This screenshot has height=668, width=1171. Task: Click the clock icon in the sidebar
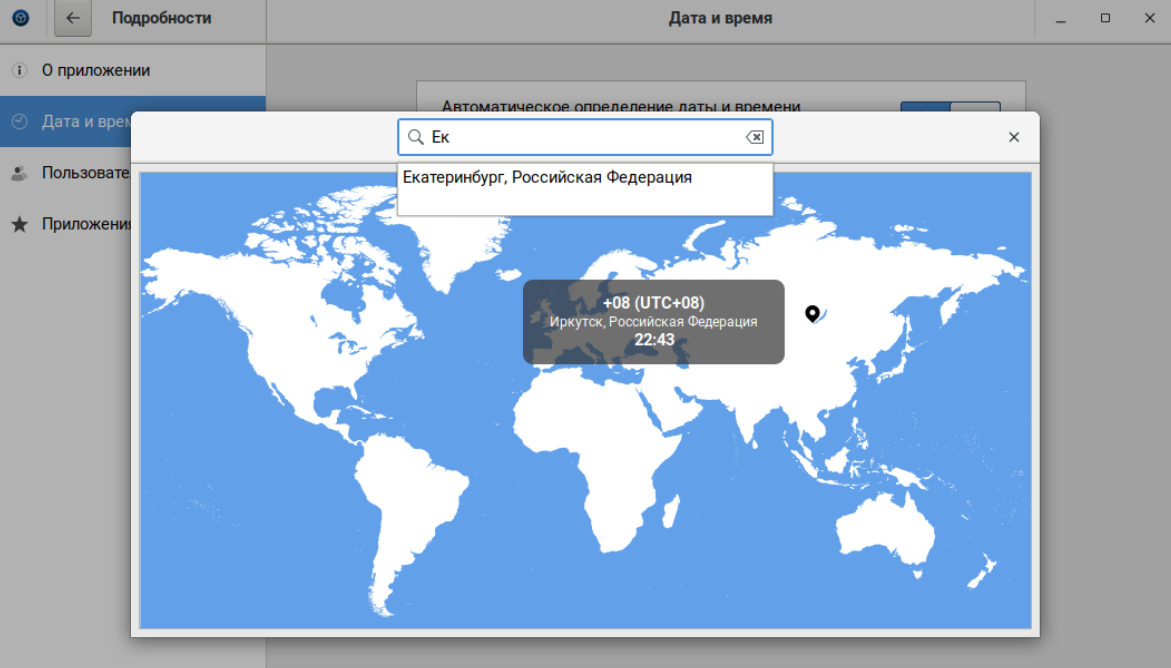coord(19,121)
